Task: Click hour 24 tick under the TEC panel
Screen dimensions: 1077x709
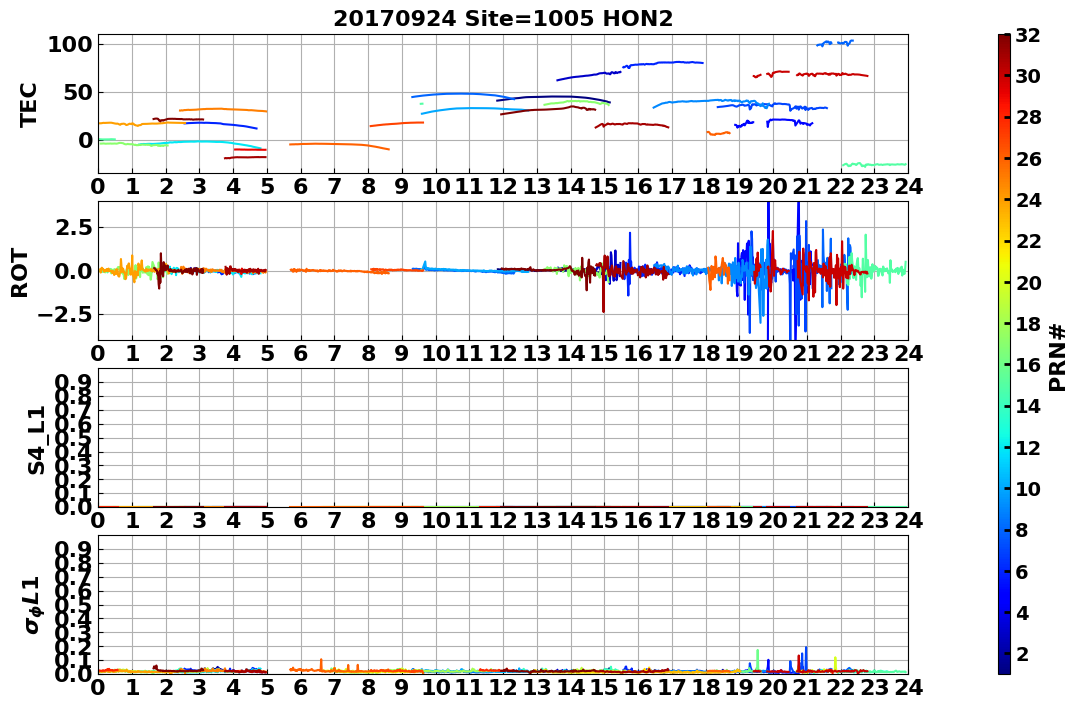Action: click(x=908, y=186)
